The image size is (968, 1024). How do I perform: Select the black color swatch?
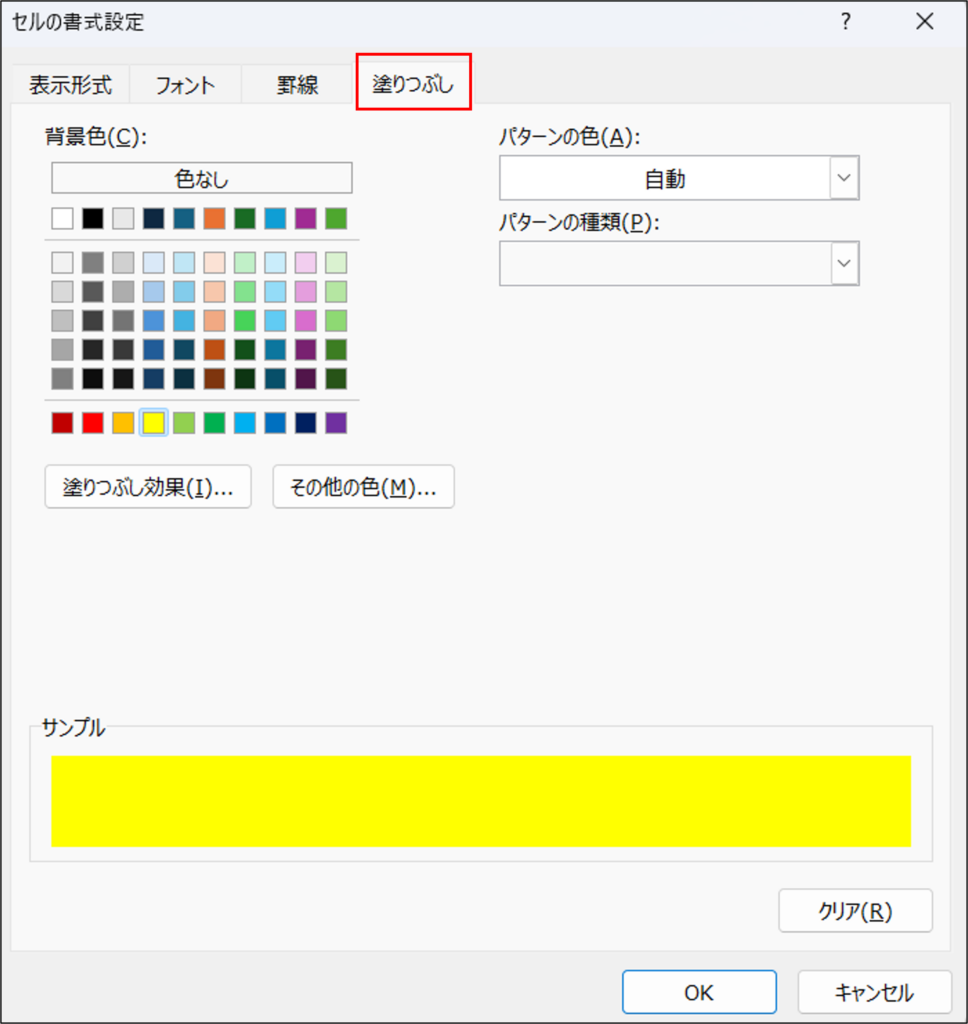click(x=92, y=218)
